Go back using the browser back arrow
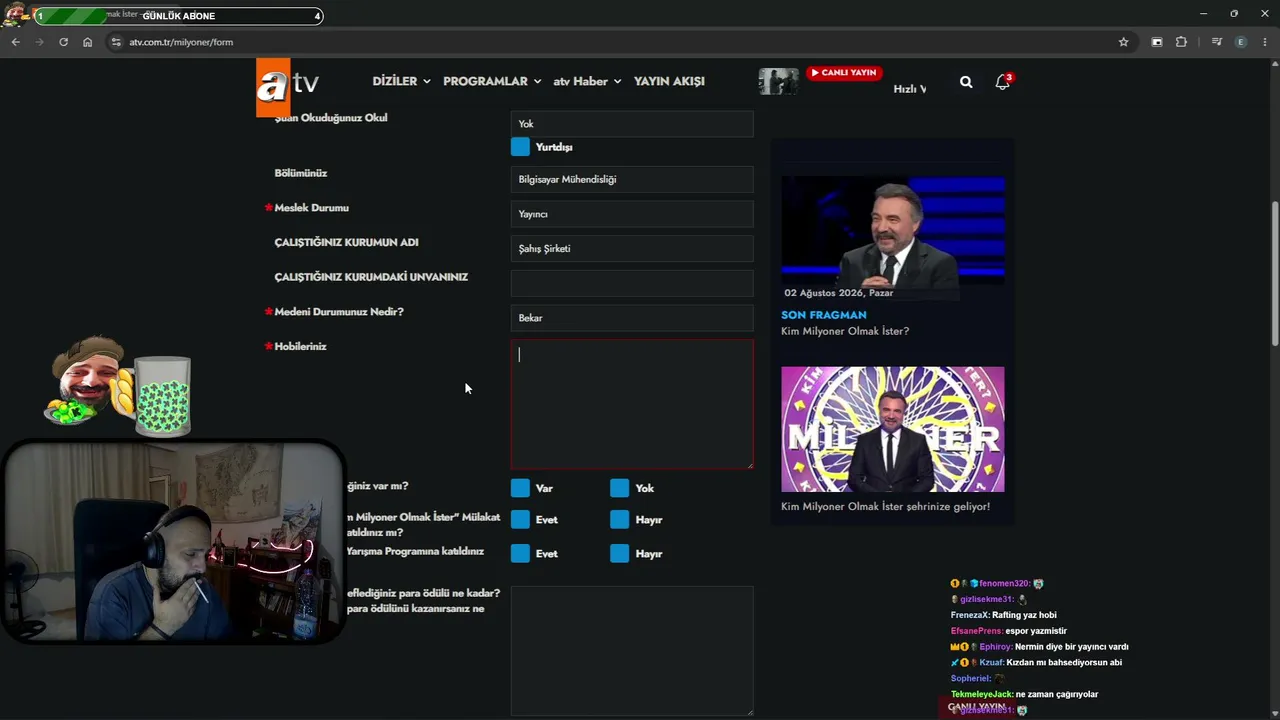Screen dimensions: 1280x720 15,42
